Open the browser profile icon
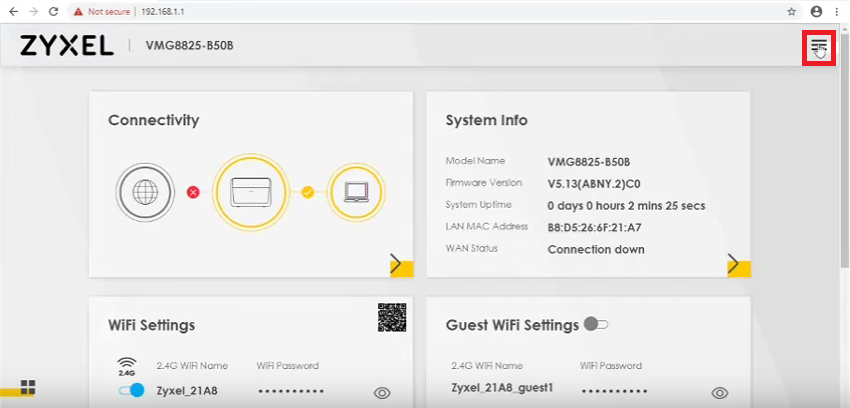The image size is (850, 408). point(816,11)
